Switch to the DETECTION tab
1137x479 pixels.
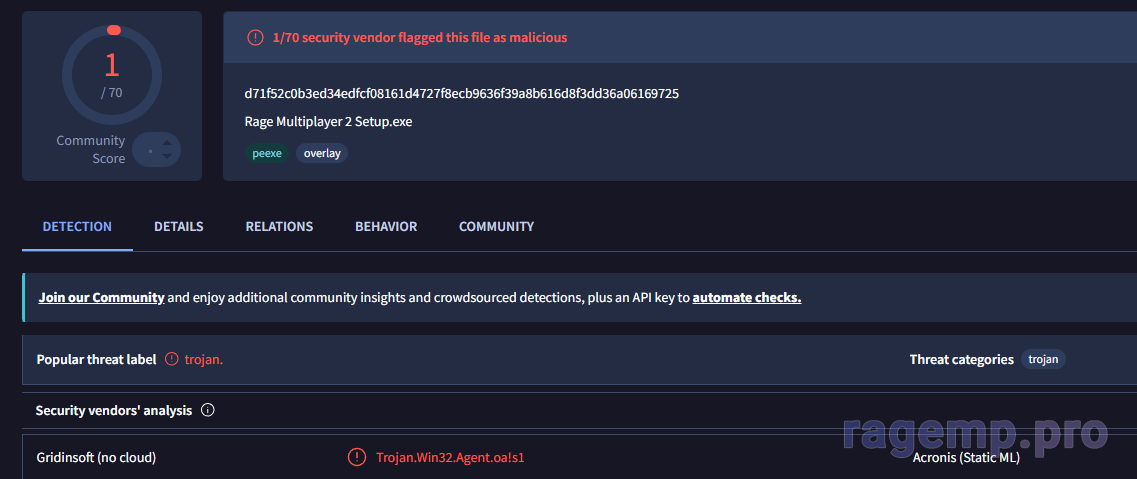pyautogui.click(x=77, y=226)
